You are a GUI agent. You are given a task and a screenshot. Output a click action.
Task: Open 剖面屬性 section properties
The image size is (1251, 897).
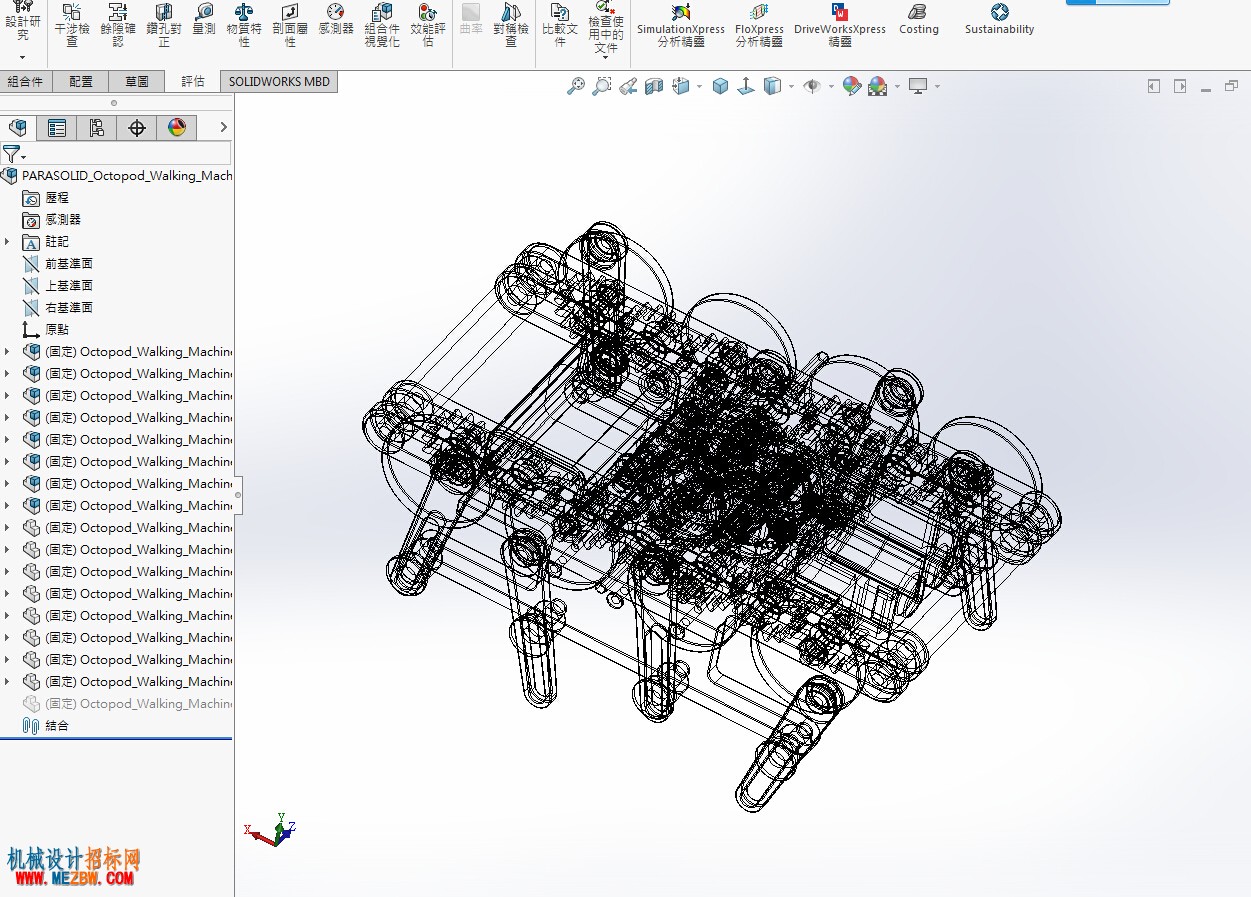tap(290, 25)
